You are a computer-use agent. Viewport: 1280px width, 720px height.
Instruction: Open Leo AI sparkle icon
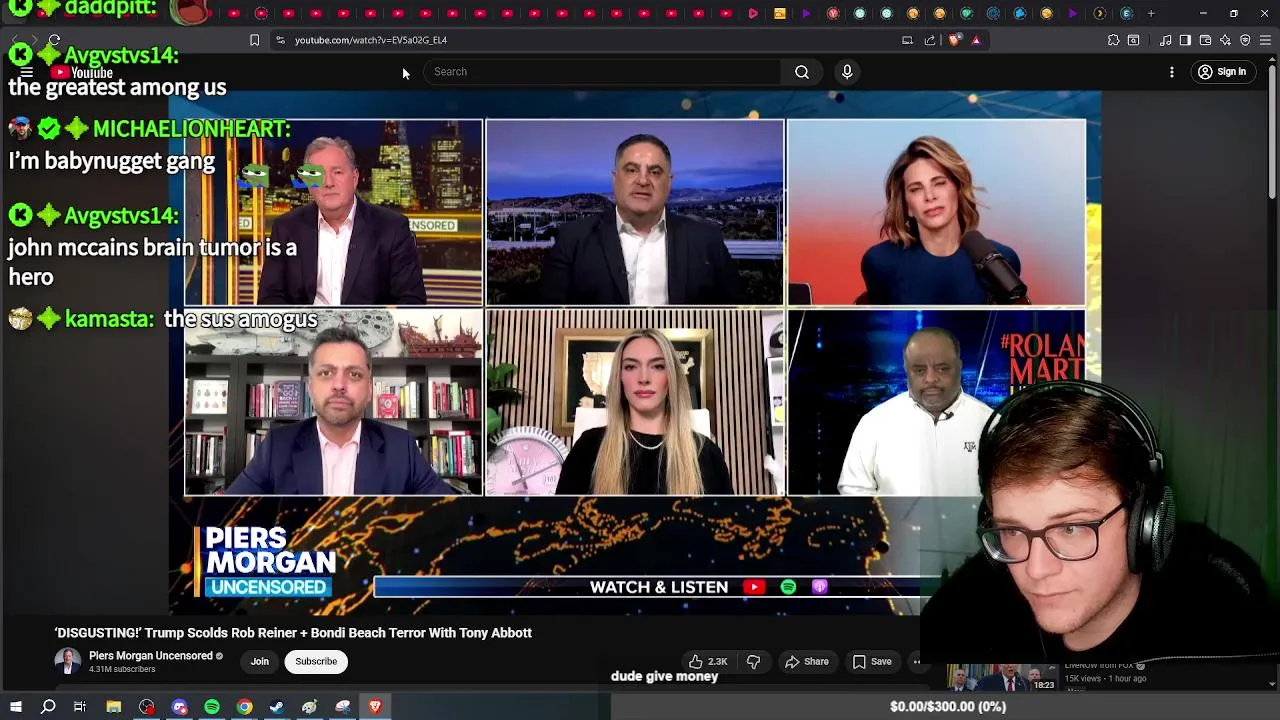(1225, 40)
